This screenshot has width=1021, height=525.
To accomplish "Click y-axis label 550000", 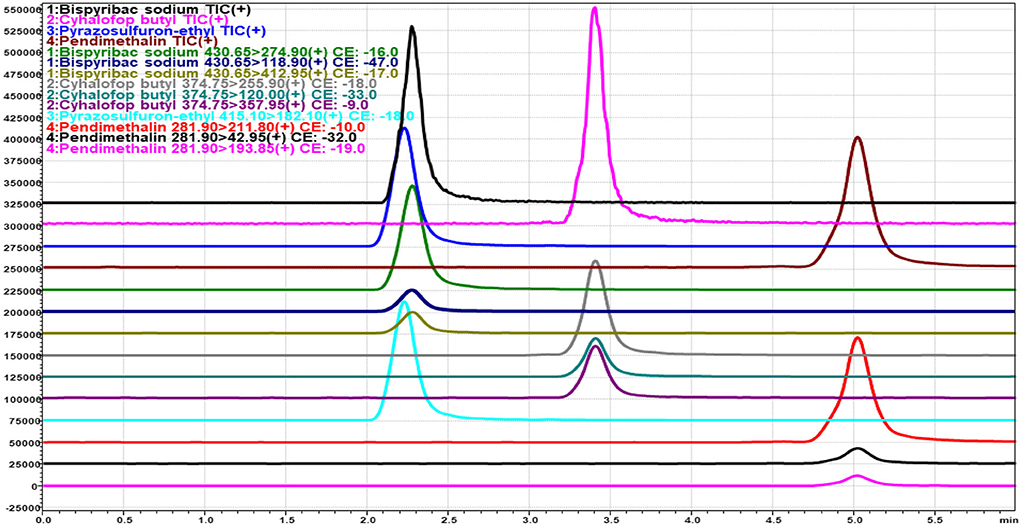I will click(21, 11).
